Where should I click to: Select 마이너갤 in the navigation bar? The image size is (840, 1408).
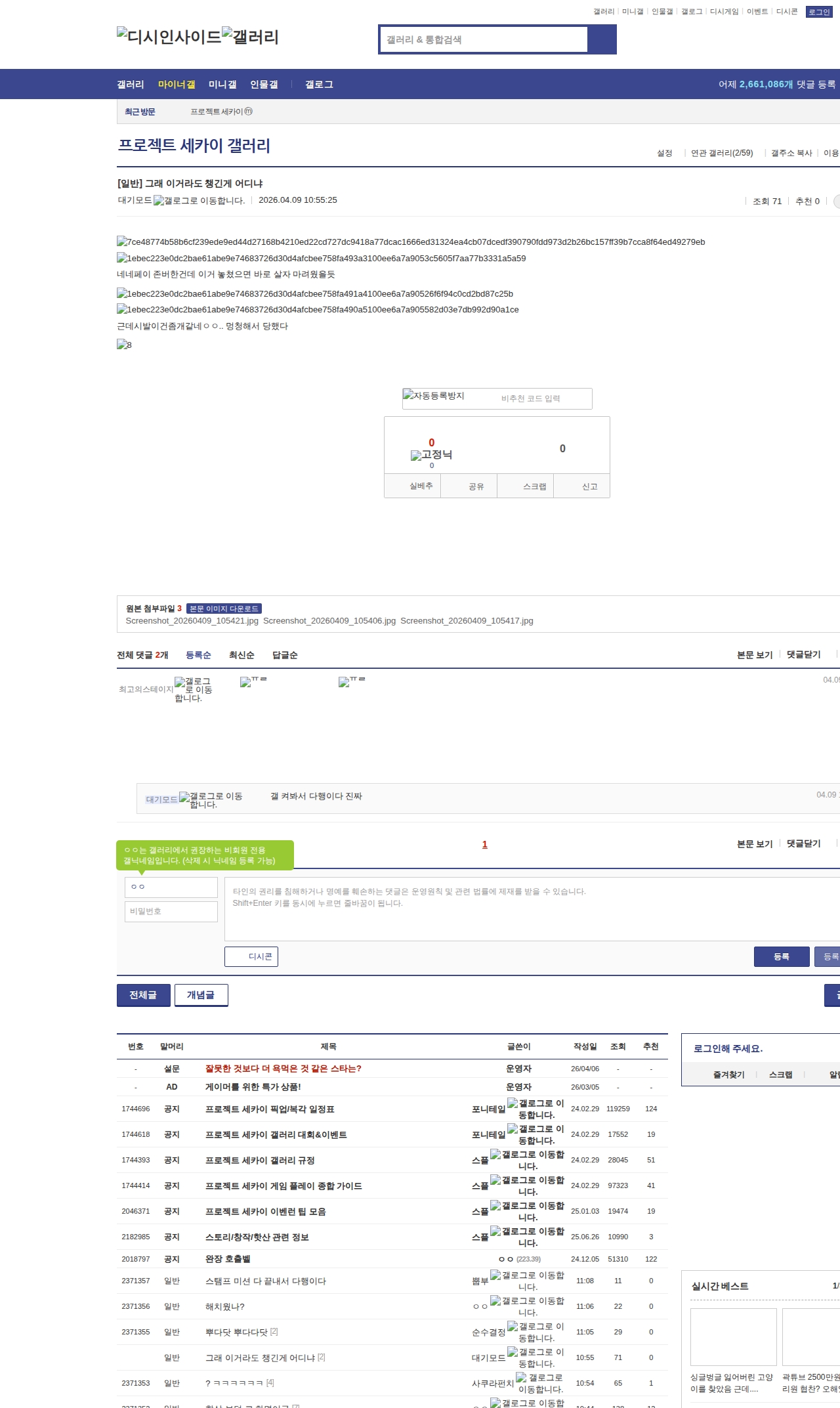(177, 85)
